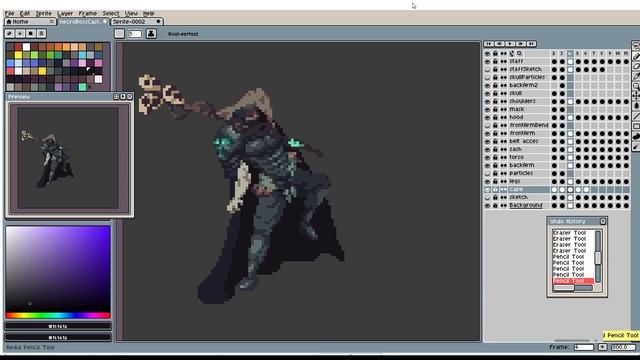640x360 pixels.
Task: Switch to the Sprite-0002 tab
Action: pos(137,22)
